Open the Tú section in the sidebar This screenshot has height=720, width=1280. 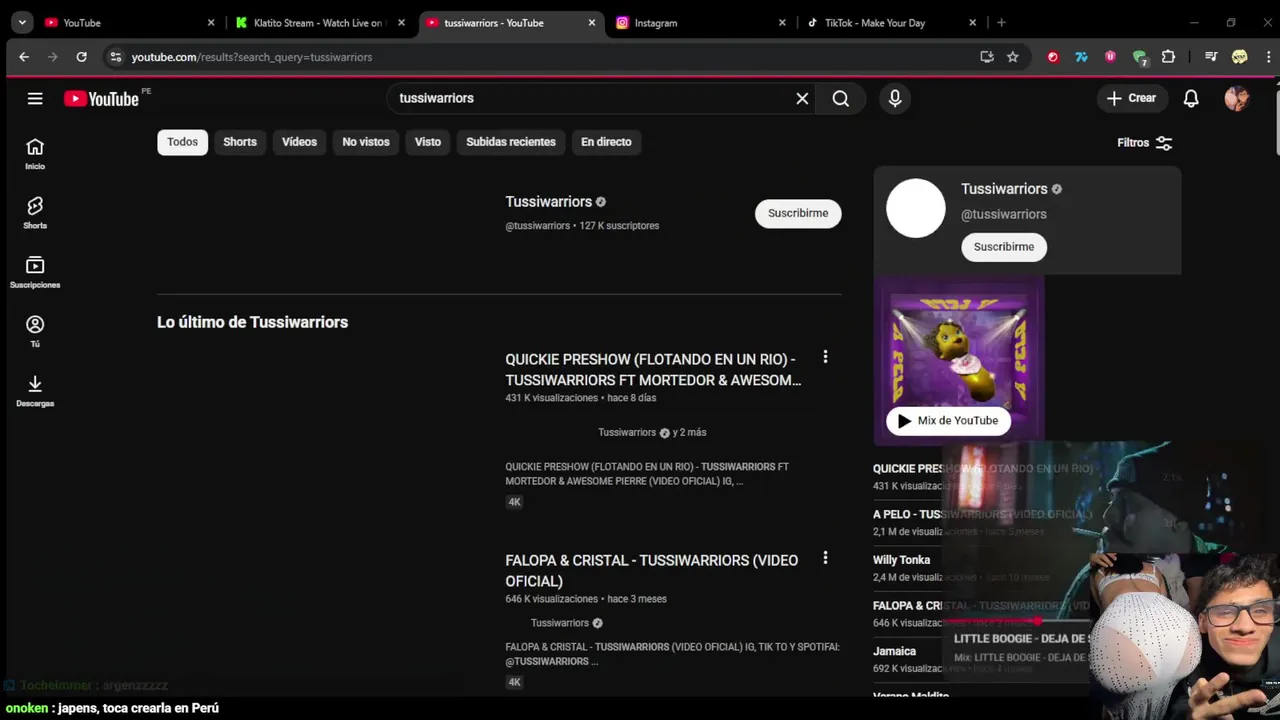(x=35, y=331)
